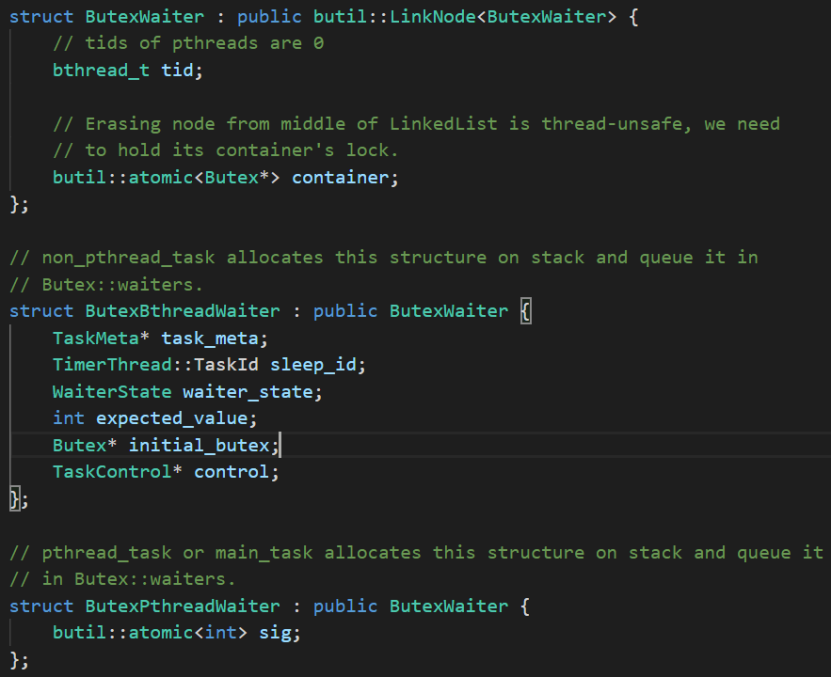Click the struct name ButexBthreadWaiter
The image size is (831, 678).
coord(182,311)
